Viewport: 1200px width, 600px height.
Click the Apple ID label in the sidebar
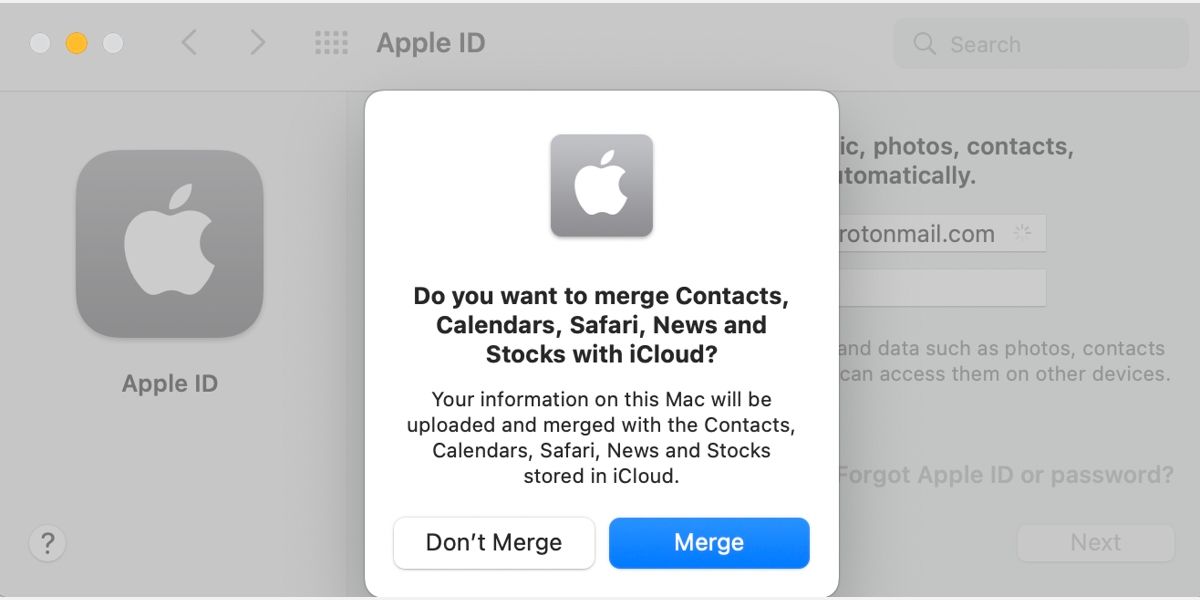click(169, 383)
